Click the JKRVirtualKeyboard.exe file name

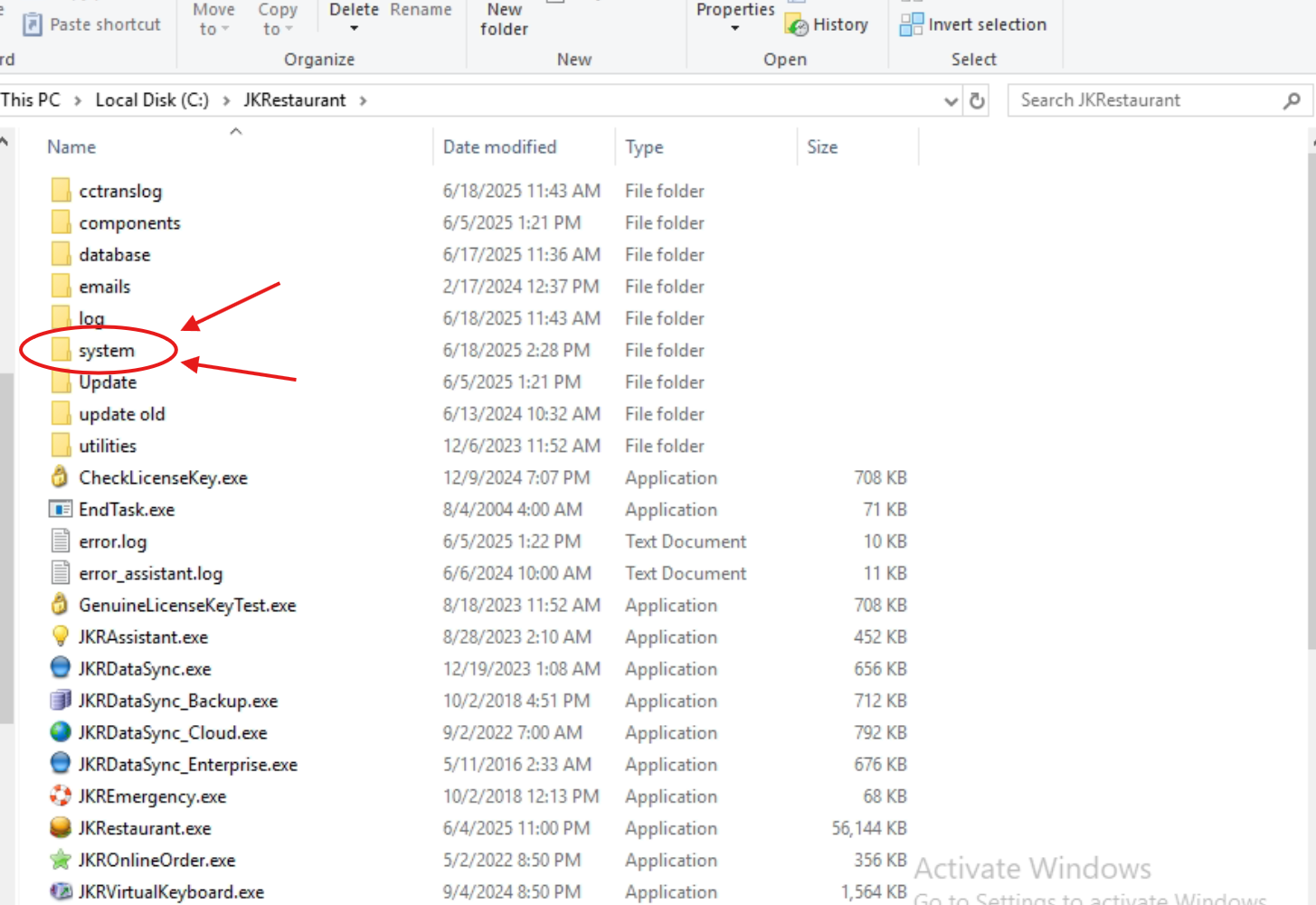pos(171,892)
